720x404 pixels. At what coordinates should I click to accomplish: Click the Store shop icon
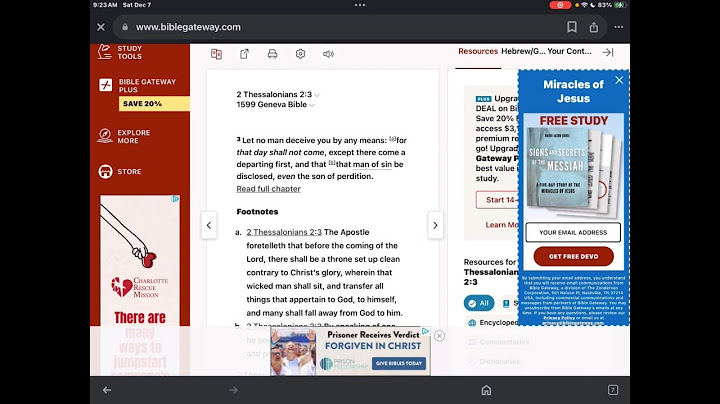coord(105,171)
